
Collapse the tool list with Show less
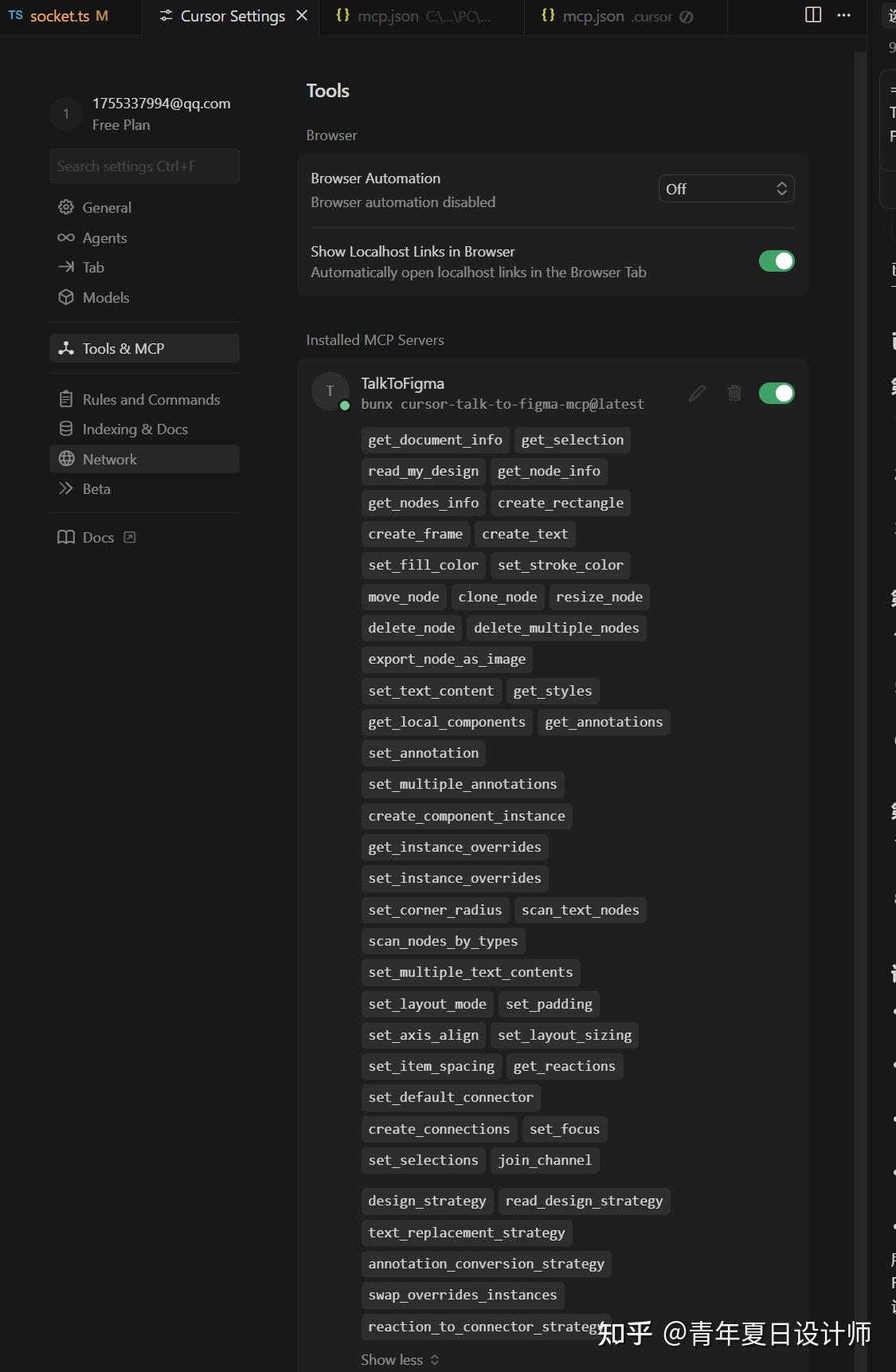click(x=400, y=1359)
